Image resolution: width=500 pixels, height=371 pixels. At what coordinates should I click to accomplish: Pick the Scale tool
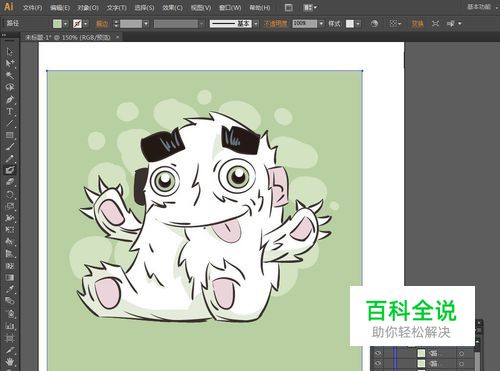(9, 206)
